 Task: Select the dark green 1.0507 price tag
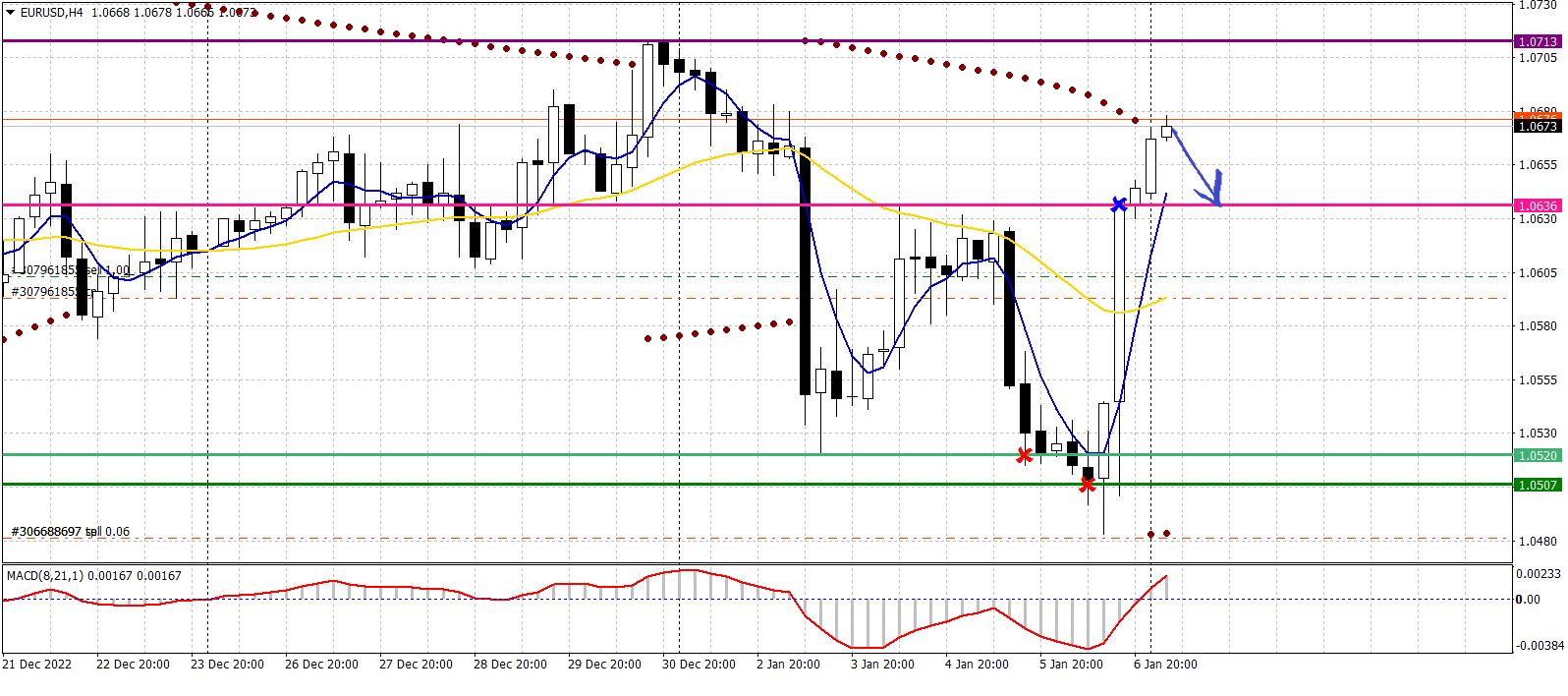point(1538,485)
